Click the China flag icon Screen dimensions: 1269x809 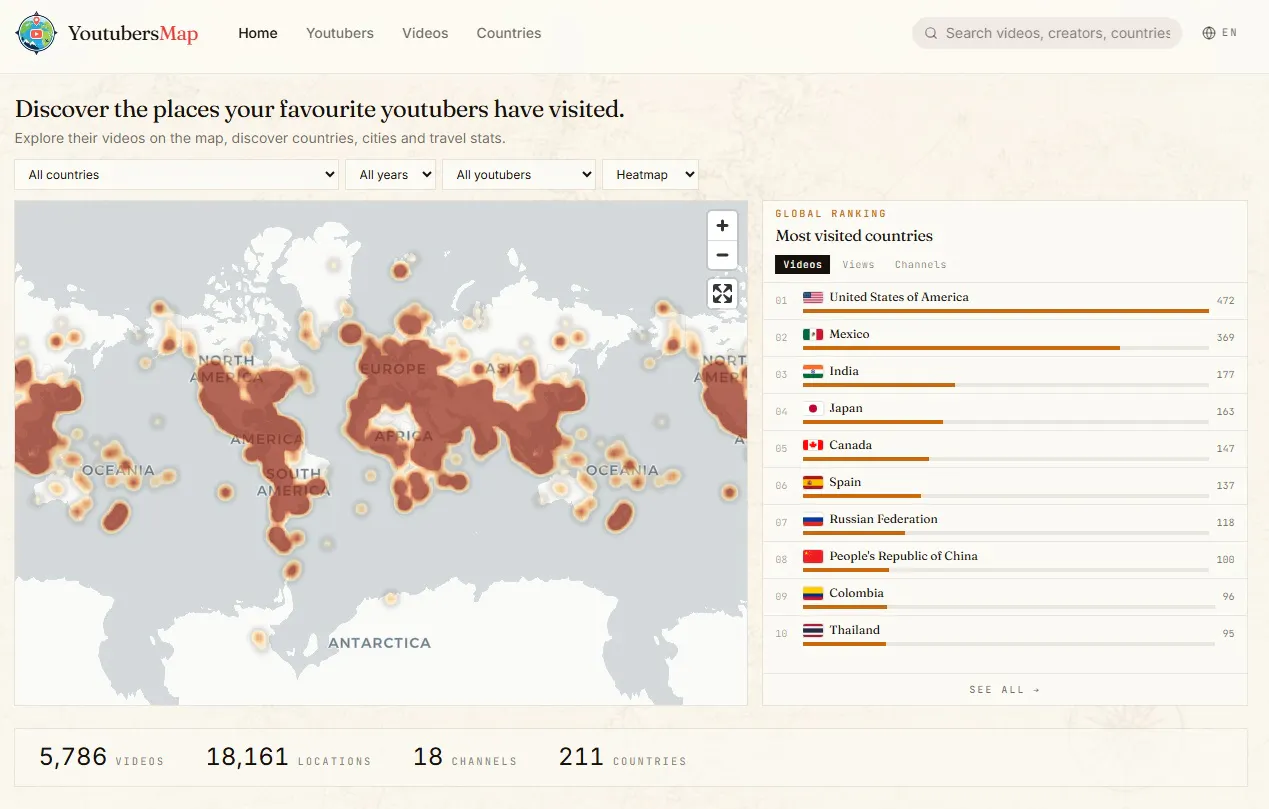pyautogui.click(x=813, y=556)
